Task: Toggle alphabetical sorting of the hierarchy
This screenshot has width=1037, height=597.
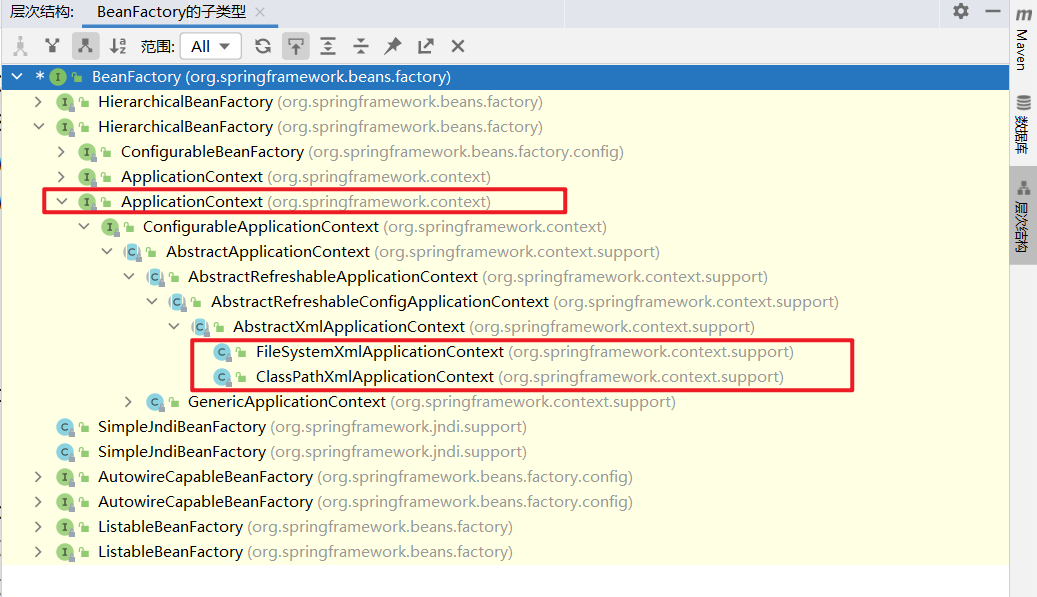Action: (118, 46)
